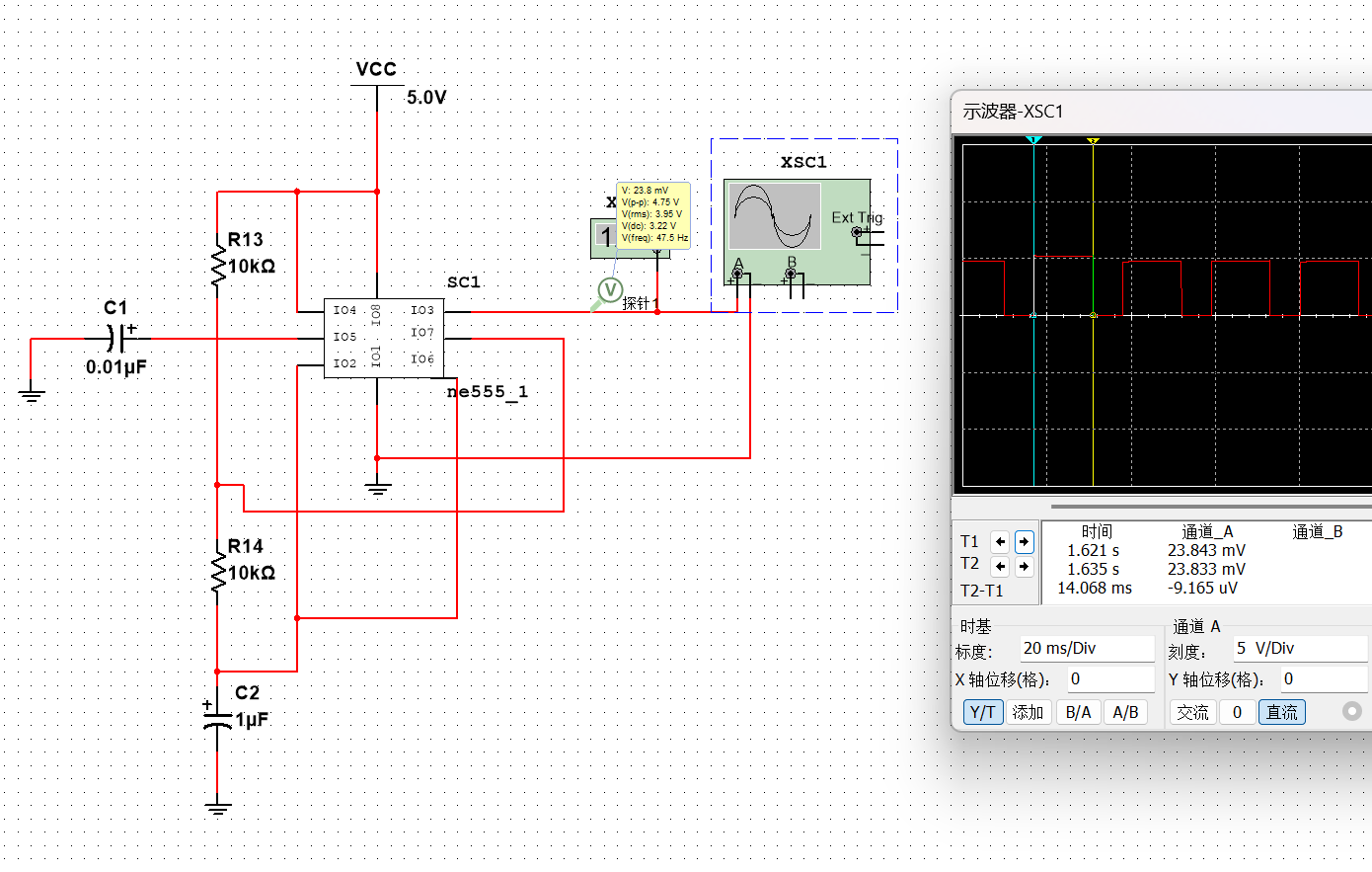Click the 20 ms/Div timebase scale field
Image resolution: width=1372 pixels, height=872 pixels.
(1087, 649)
